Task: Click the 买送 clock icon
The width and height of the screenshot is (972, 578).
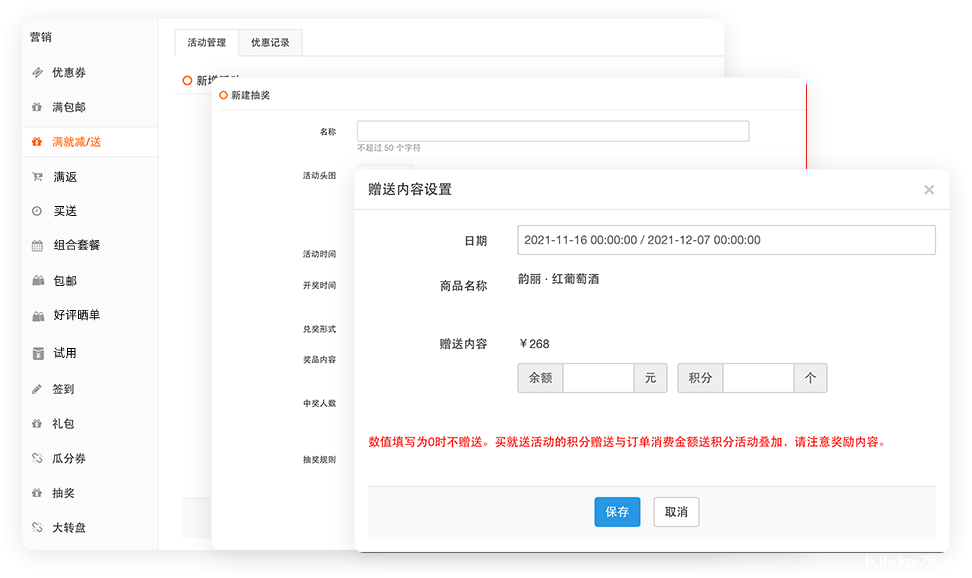Action: (x=37, y=211)
